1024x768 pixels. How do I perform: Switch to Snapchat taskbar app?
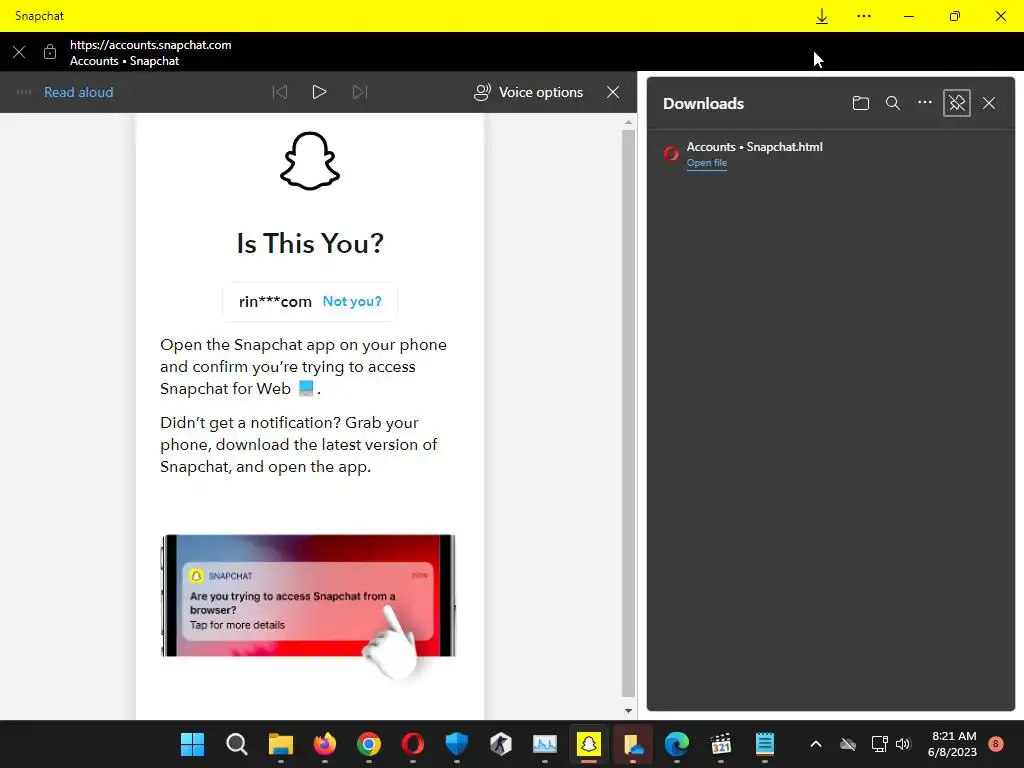pos(589,744)
